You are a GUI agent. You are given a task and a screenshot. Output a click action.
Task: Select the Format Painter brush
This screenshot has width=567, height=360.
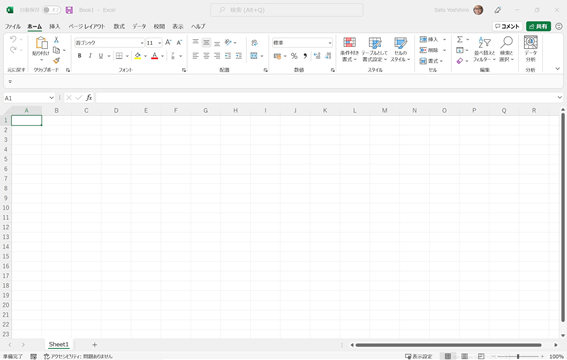tap(56, 61)
